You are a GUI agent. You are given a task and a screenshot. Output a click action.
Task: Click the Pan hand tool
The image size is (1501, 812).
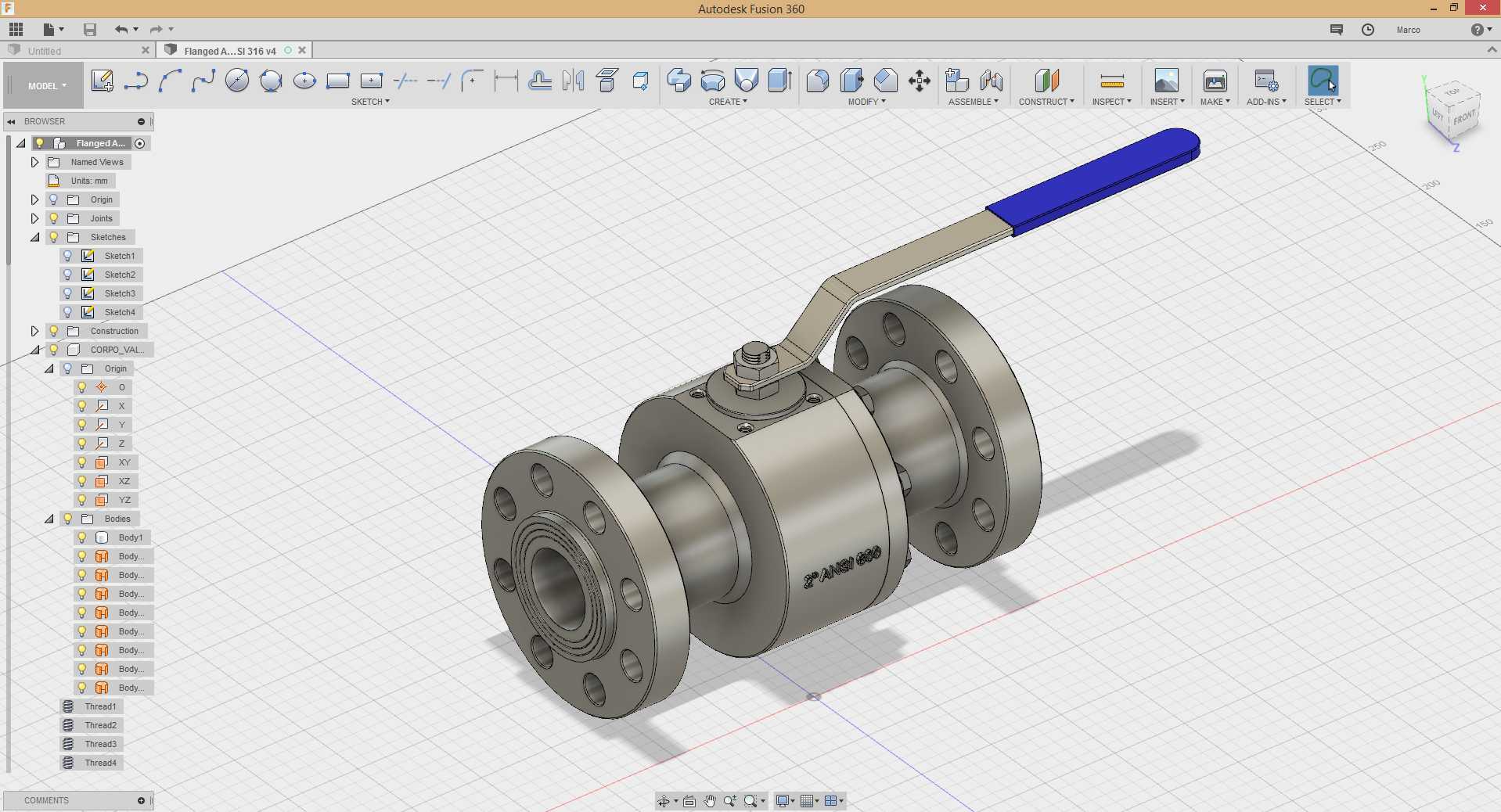tap(710, 801)
